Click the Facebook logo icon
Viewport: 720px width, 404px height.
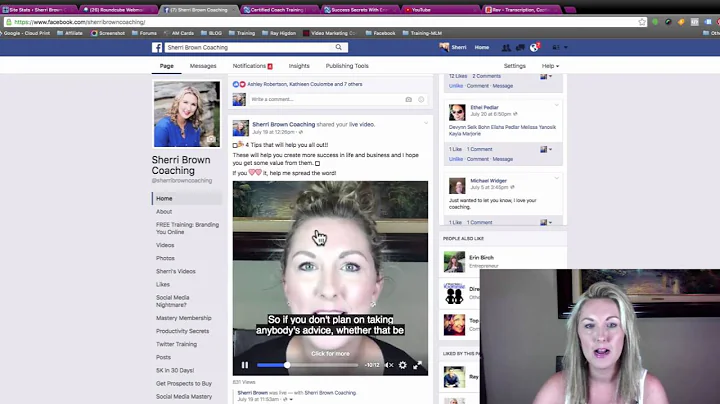tap(157, 47)
